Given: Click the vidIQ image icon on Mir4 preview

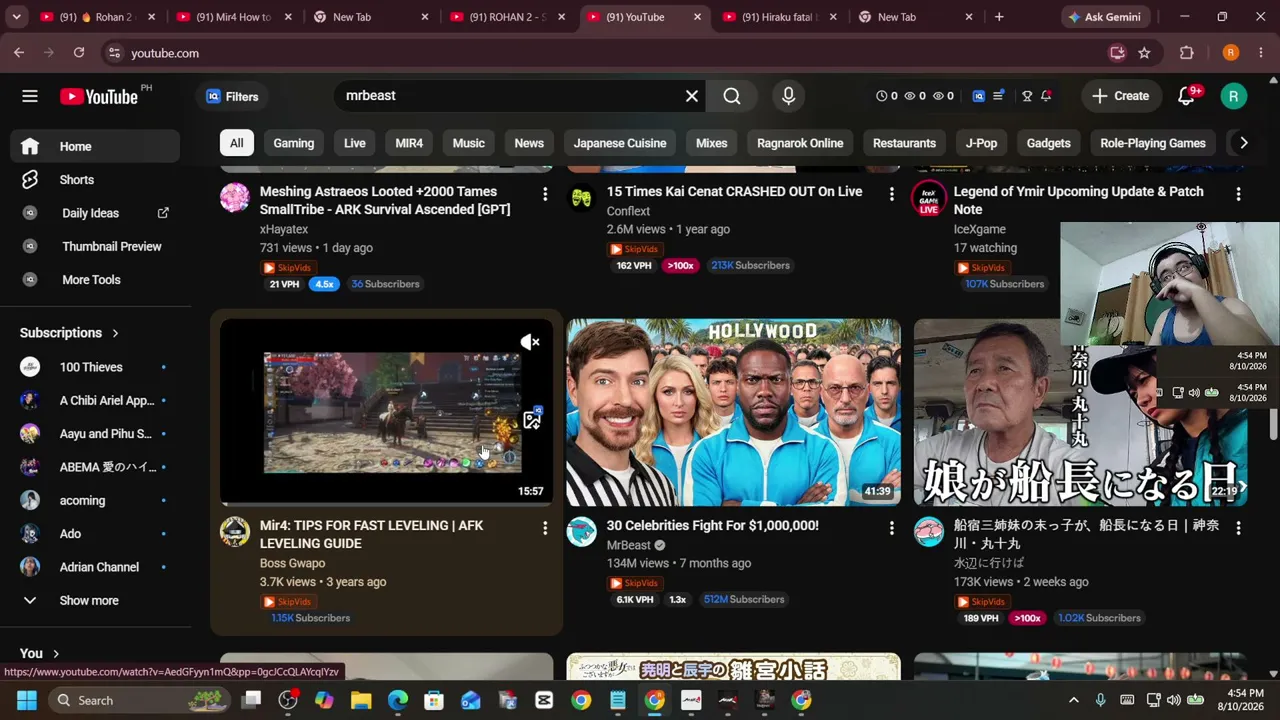Looking at the screenshot, I should (532, 419).
